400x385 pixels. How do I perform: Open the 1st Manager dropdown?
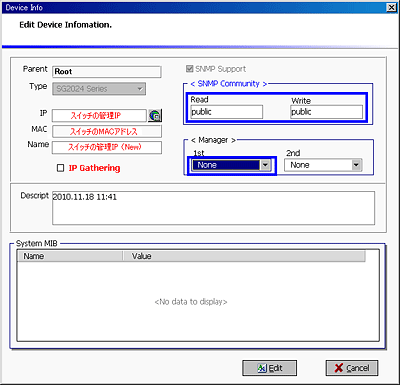click(266, 165)
